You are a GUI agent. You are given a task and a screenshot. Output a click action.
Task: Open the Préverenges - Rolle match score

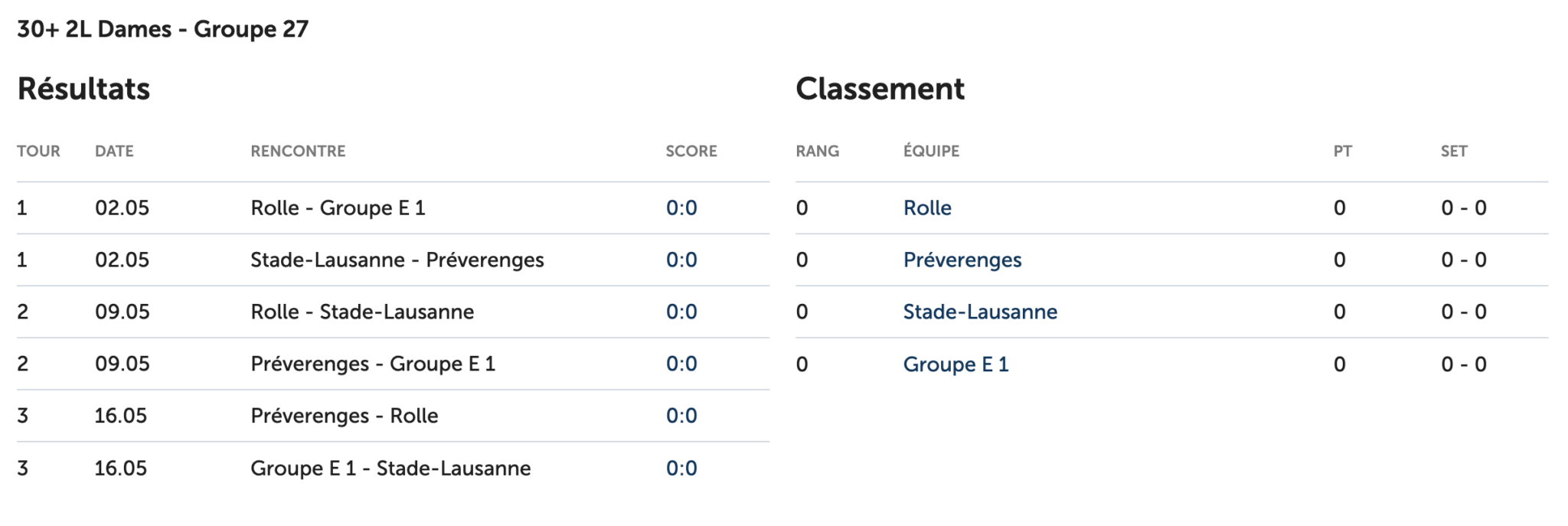pos(681,416)
